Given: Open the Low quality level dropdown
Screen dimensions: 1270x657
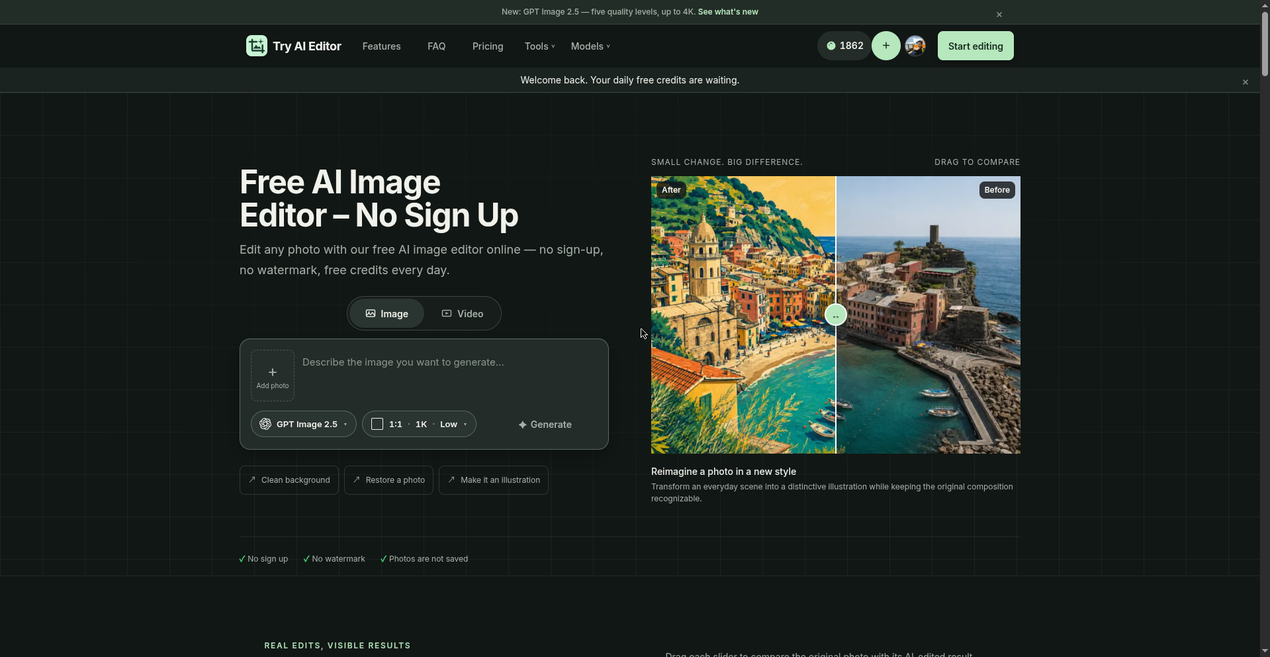Looking at the screenshot, I should coord(453,424).
